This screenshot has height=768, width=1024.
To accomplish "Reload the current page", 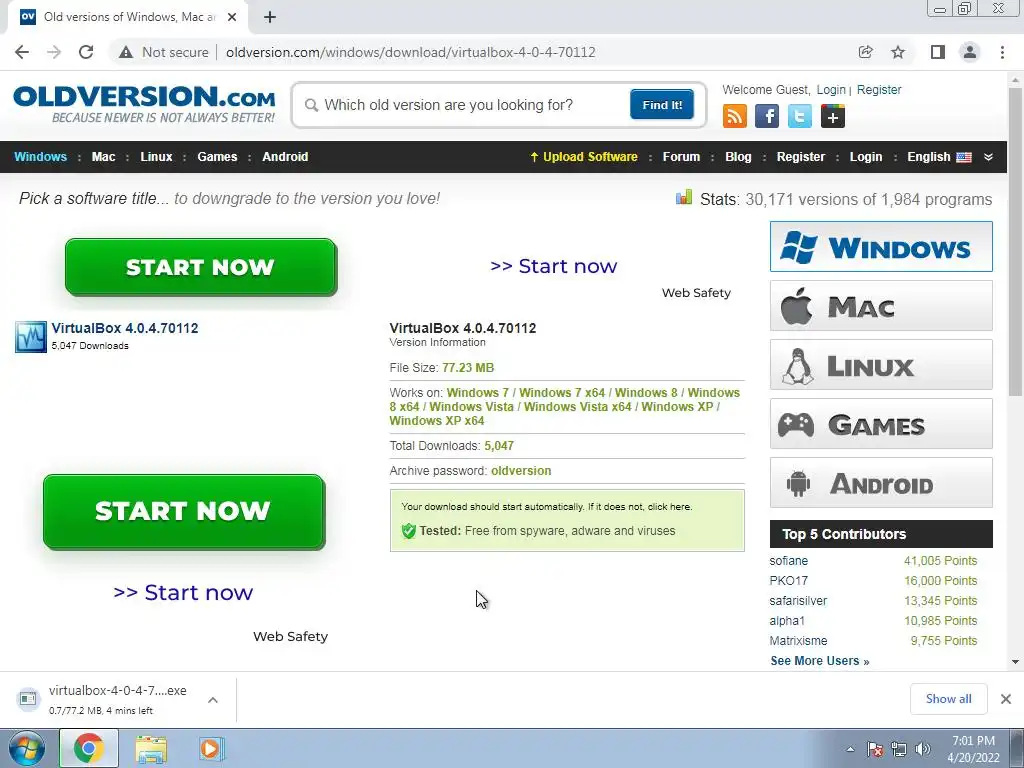I will tap(86, 52).
